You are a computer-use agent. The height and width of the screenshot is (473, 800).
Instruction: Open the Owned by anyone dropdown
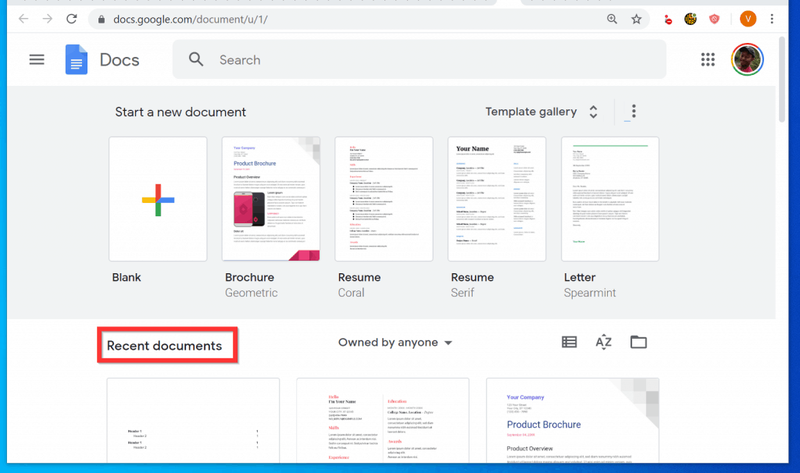coord(395,342)
